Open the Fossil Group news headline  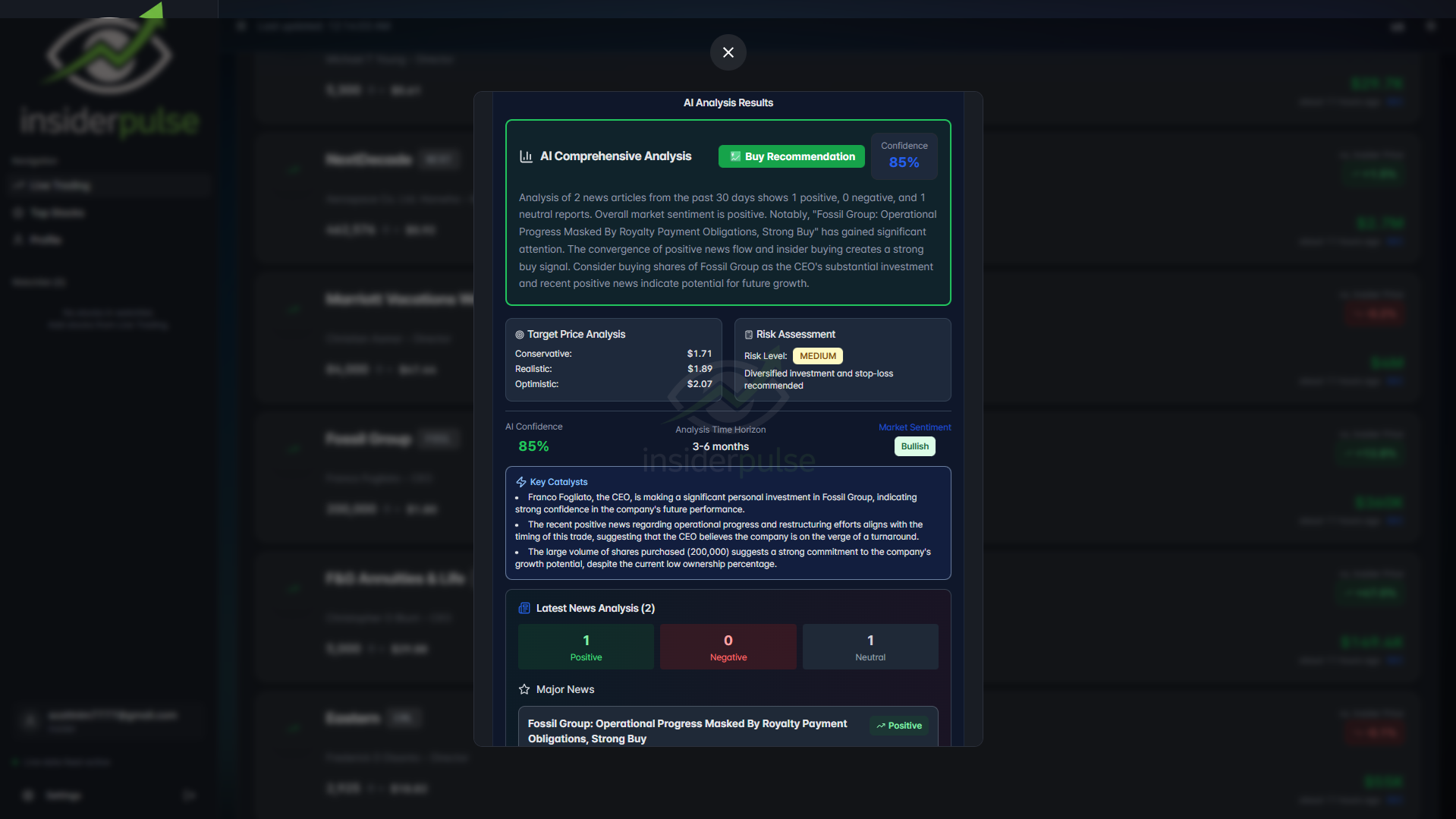pos(687,730)
